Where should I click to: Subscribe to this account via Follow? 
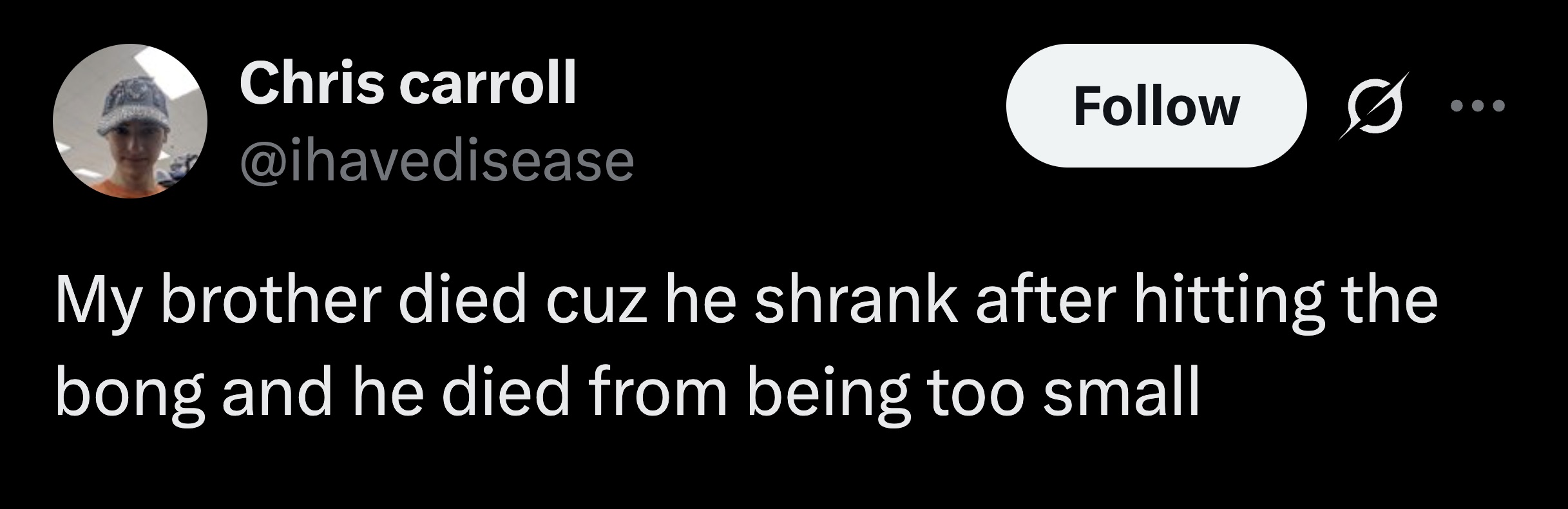click(1156, 106)
